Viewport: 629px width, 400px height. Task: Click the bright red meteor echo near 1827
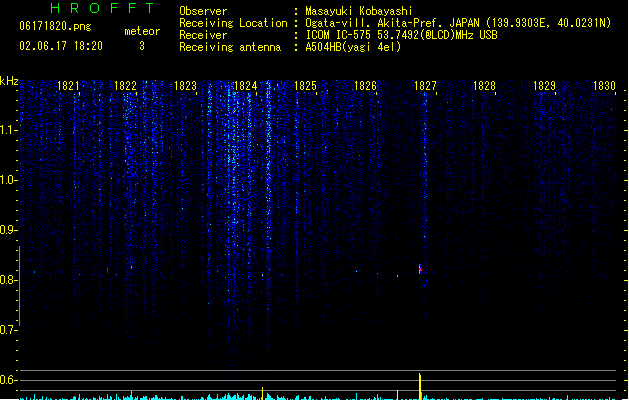[420, 269]
